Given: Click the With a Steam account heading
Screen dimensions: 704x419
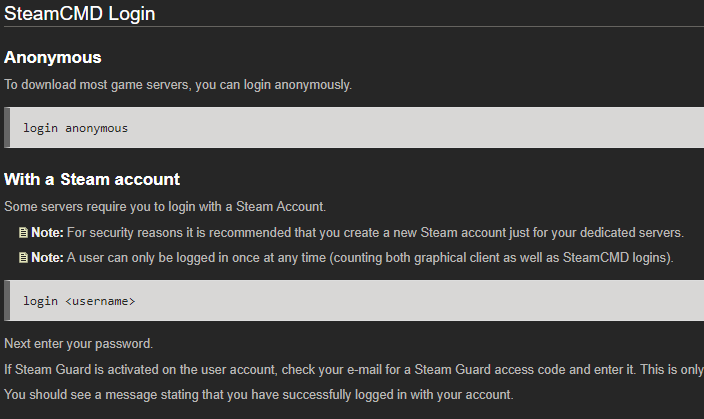Looking at the screenshot, I should tap(92, 179).
